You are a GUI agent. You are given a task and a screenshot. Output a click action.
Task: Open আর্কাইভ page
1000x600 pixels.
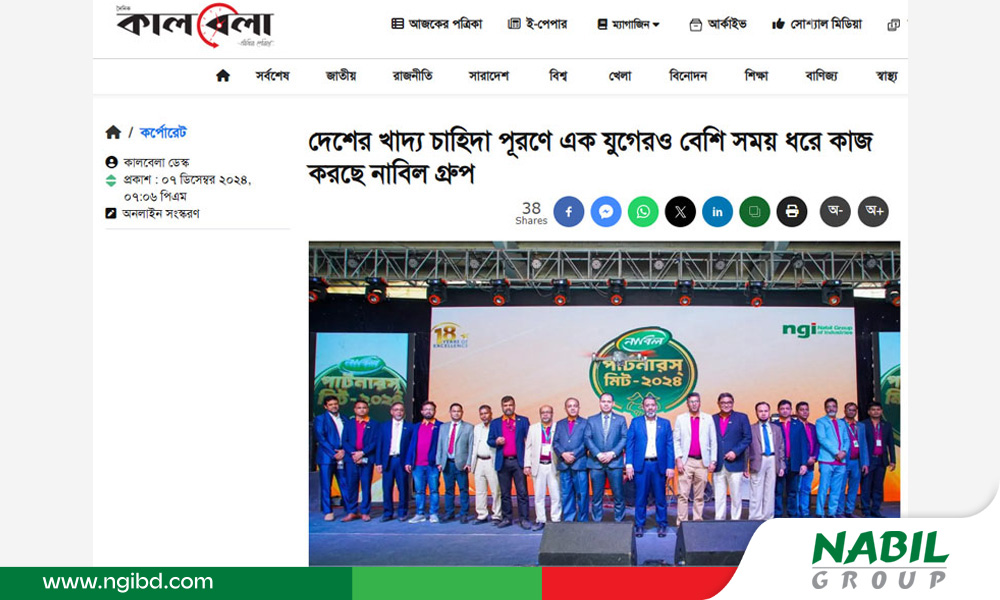(x=718, y=24)
